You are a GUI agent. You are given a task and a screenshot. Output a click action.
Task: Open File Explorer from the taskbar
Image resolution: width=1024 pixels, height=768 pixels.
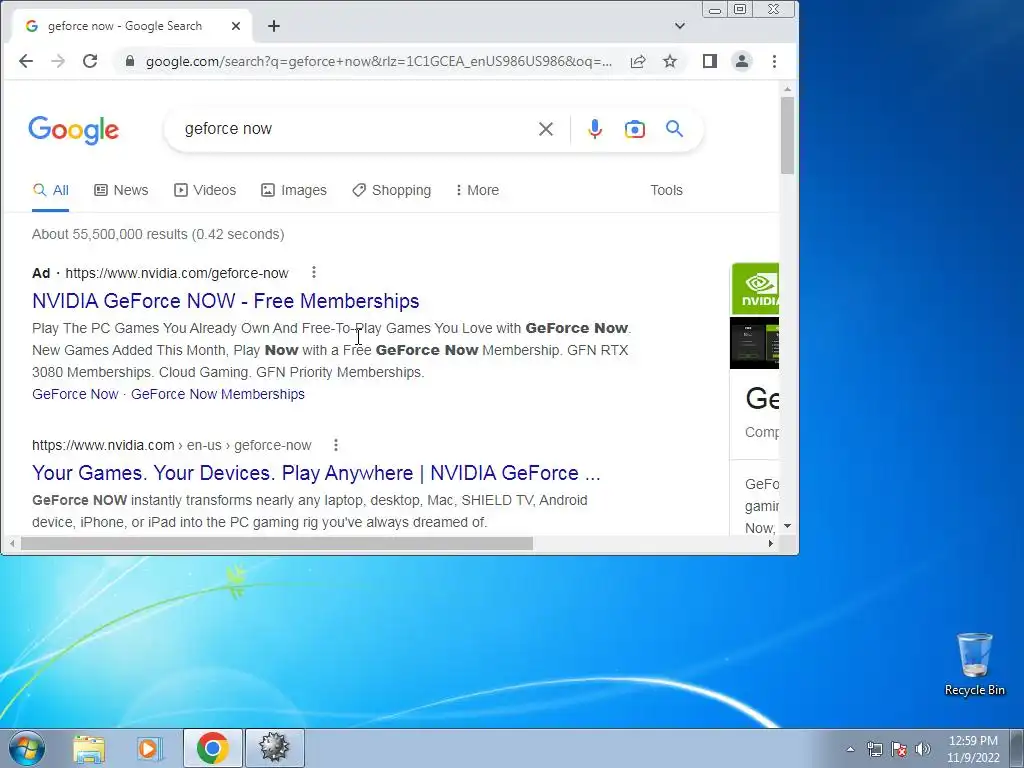tap(89, 748)
